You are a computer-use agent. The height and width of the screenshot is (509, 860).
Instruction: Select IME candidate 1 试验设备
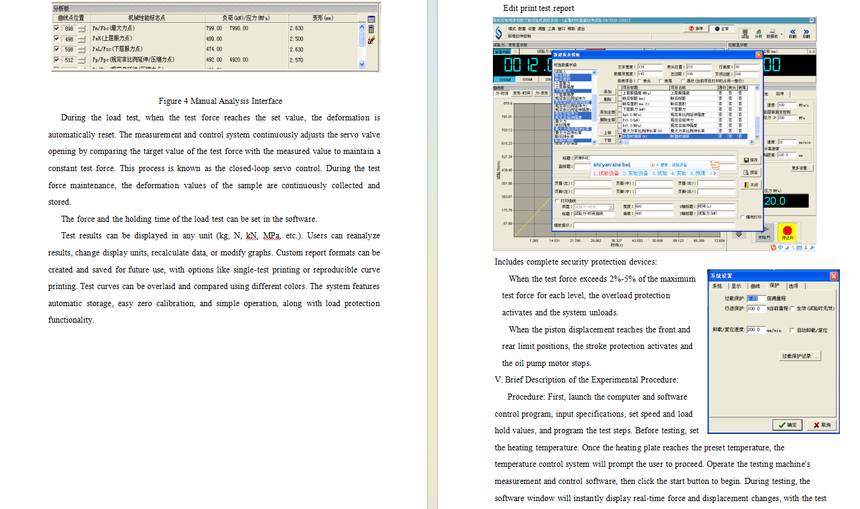606,173
